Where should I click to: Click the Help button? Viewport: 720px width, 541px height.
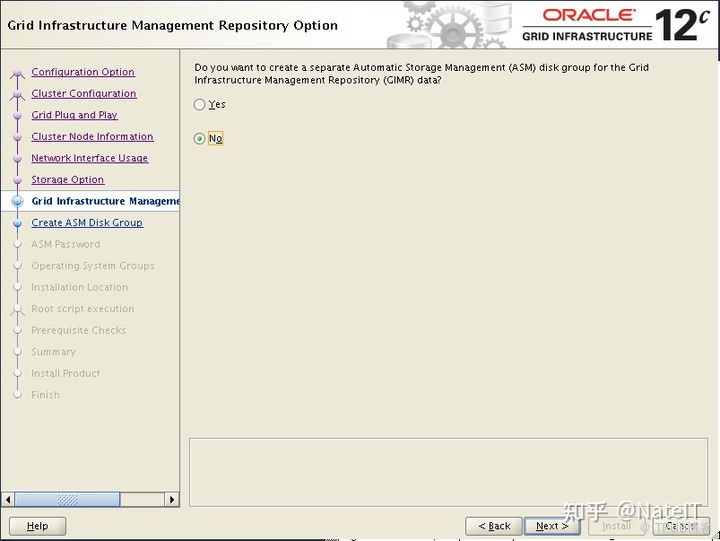(37, 526)
